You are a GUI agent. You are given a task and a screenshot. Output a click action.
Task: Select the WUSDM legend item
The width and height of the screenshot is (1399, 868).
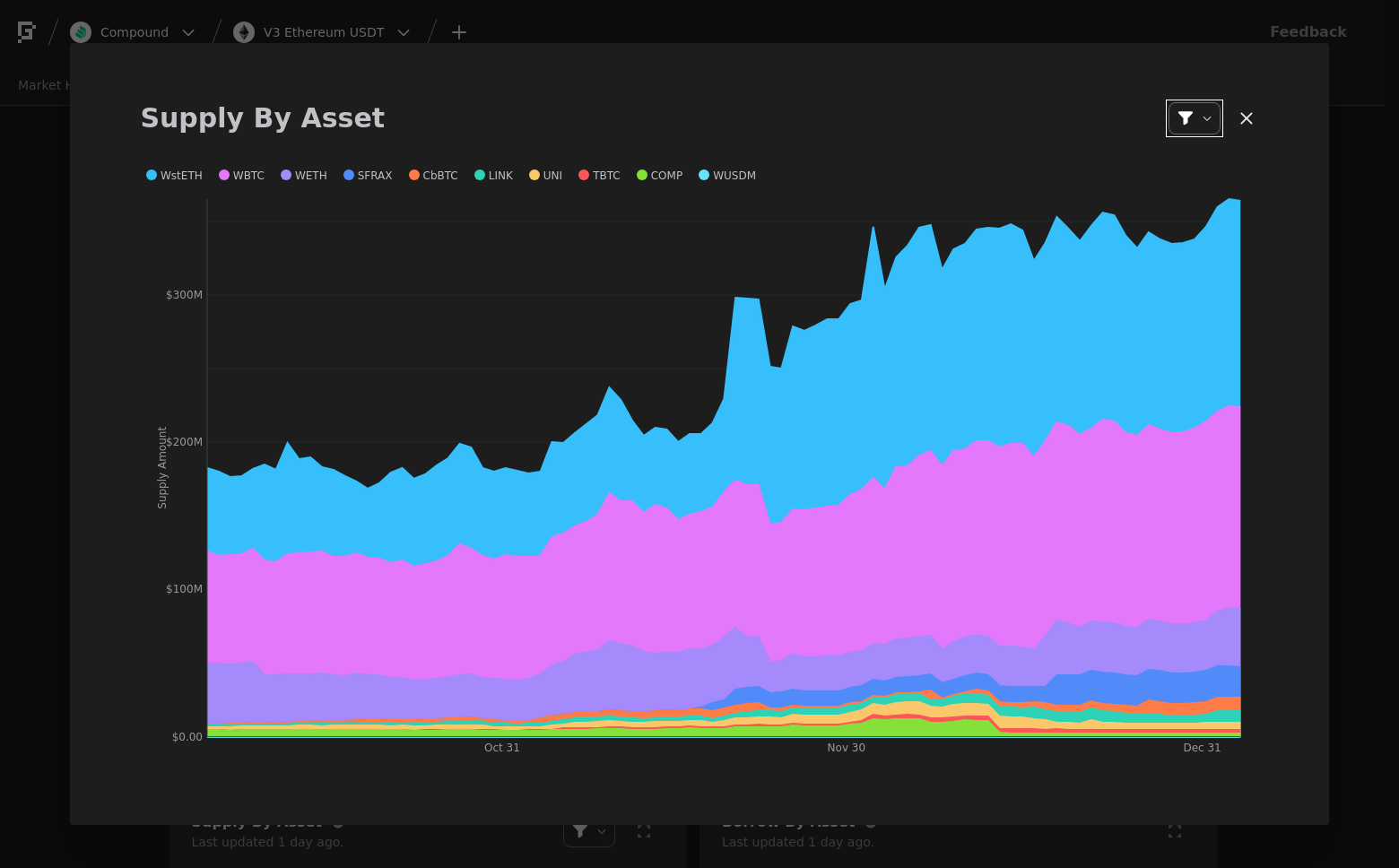point(727,176)
